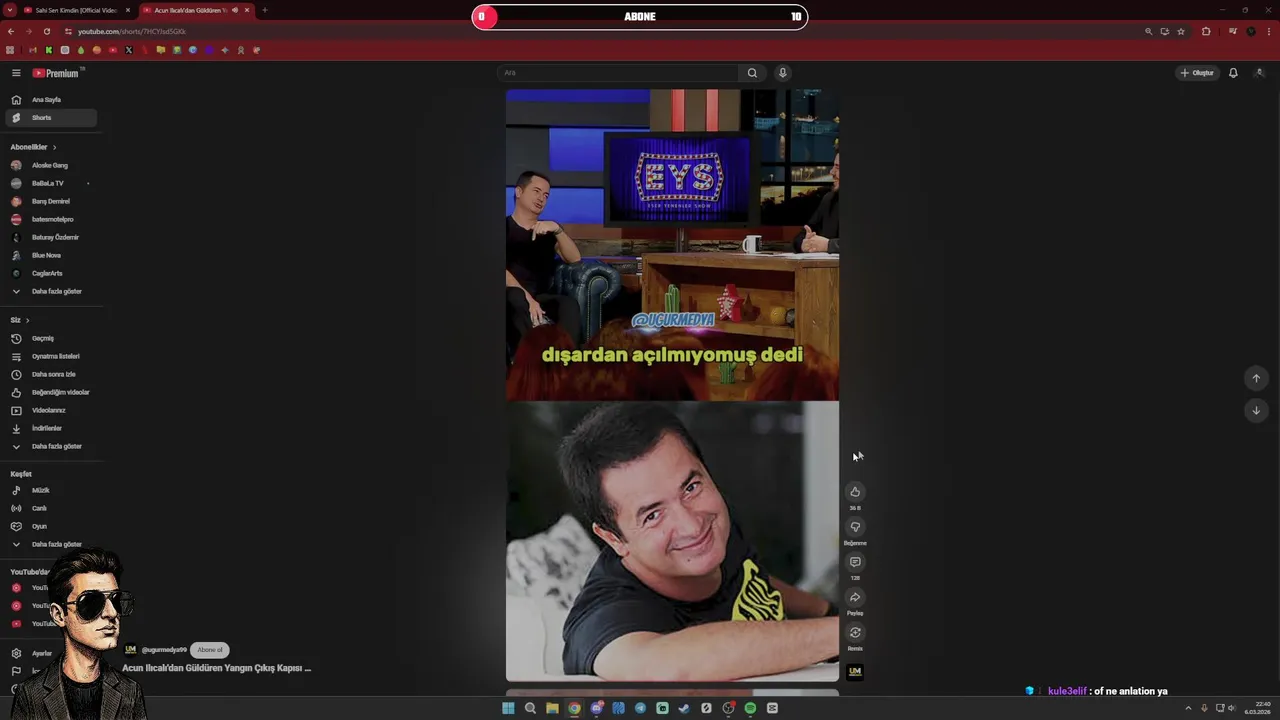Bookmark this page with the star
1280x720 pixels.
pyautogui.click(x=1181, y=31)
